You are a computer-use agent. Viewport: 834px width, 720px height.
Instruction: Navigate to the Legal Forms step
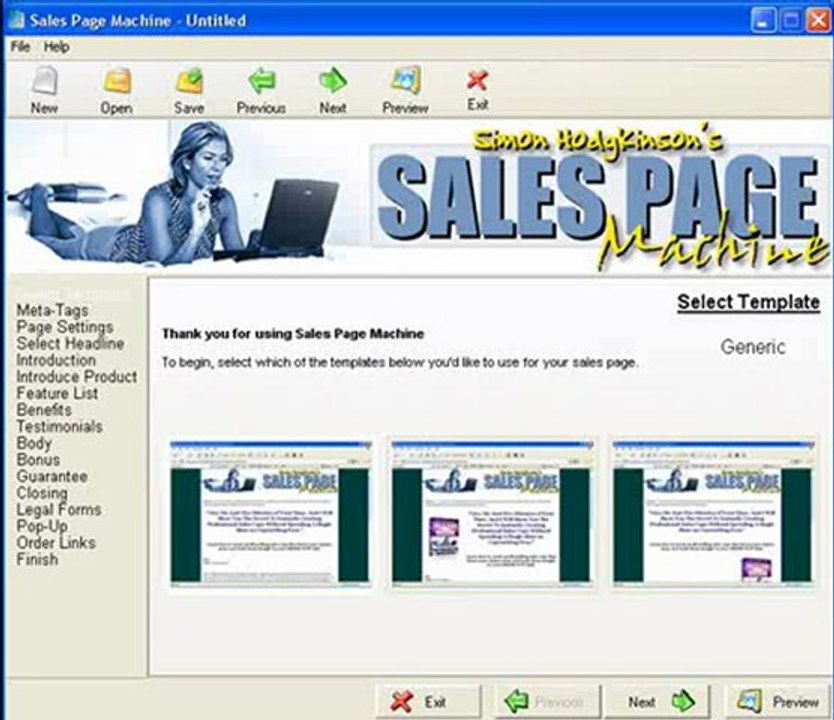pos(59,509)
